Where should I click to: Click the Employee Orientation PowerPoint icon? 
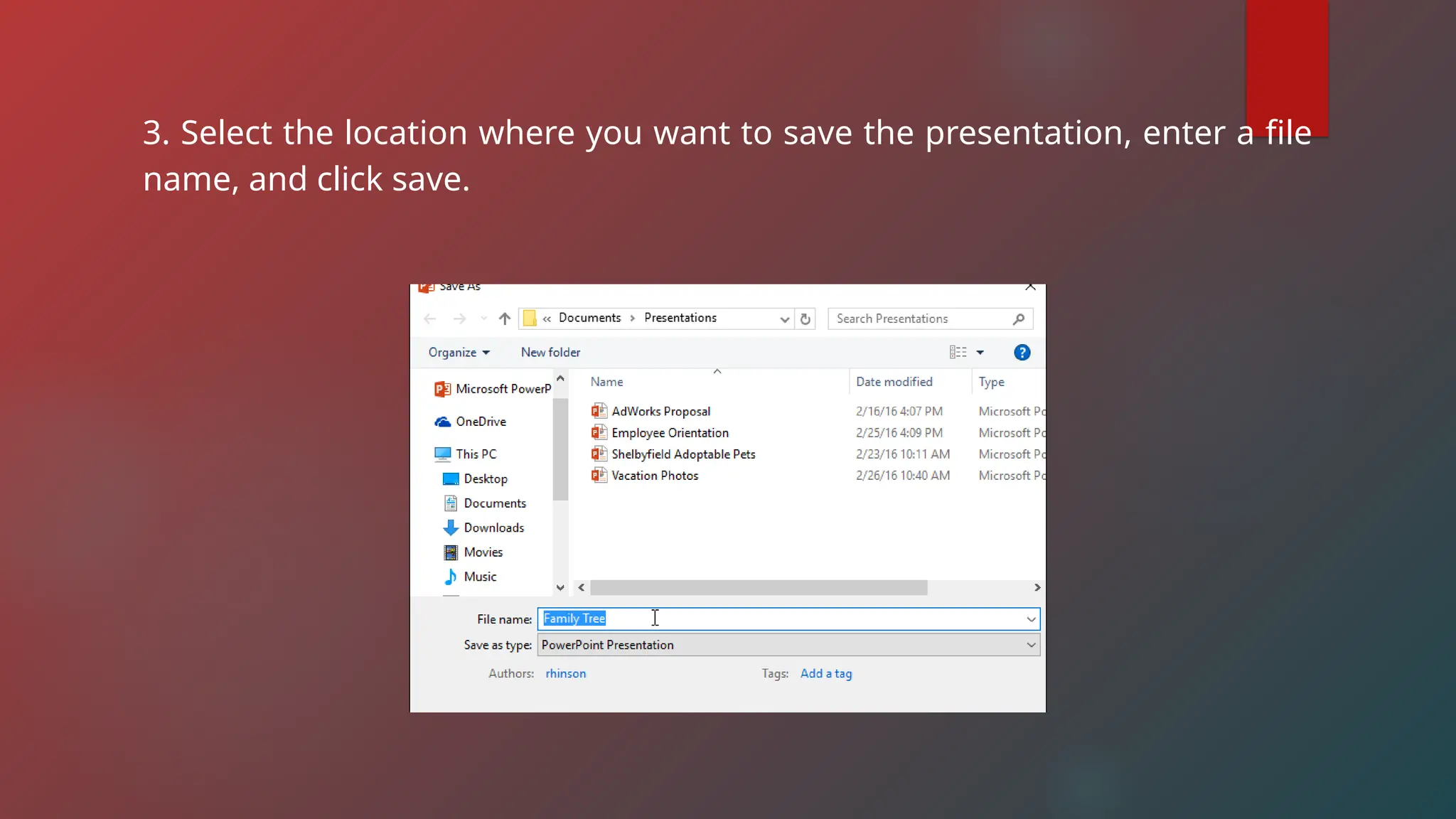tap(599, 432)
